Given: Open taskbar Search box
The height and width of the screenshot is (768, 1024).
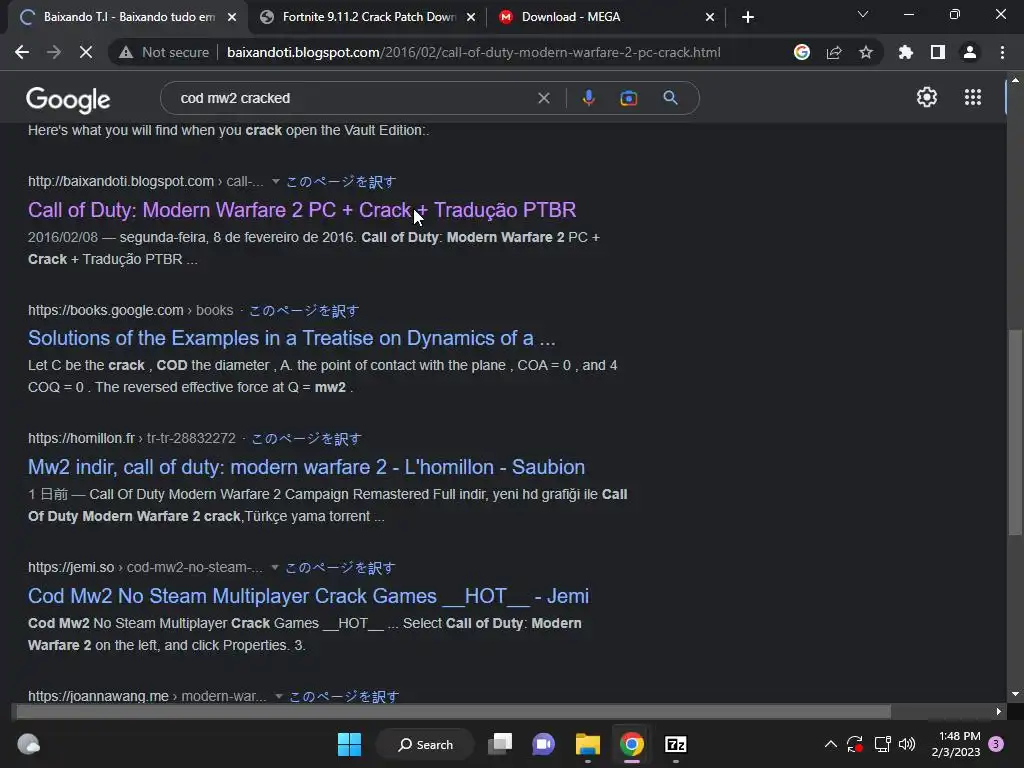Looking at the screenshot, I should [x=425, y=744].
